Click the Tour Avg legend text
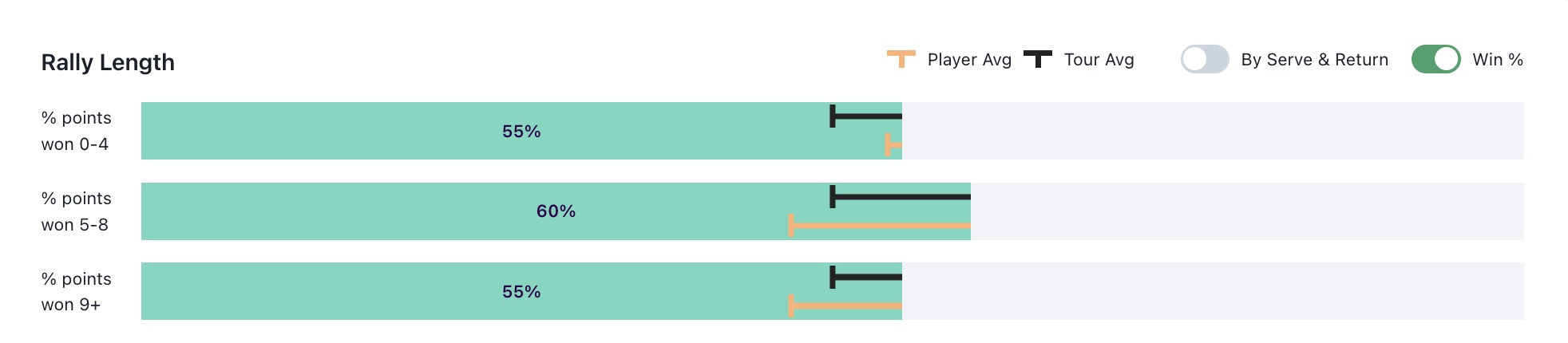 click(1099, 60)
